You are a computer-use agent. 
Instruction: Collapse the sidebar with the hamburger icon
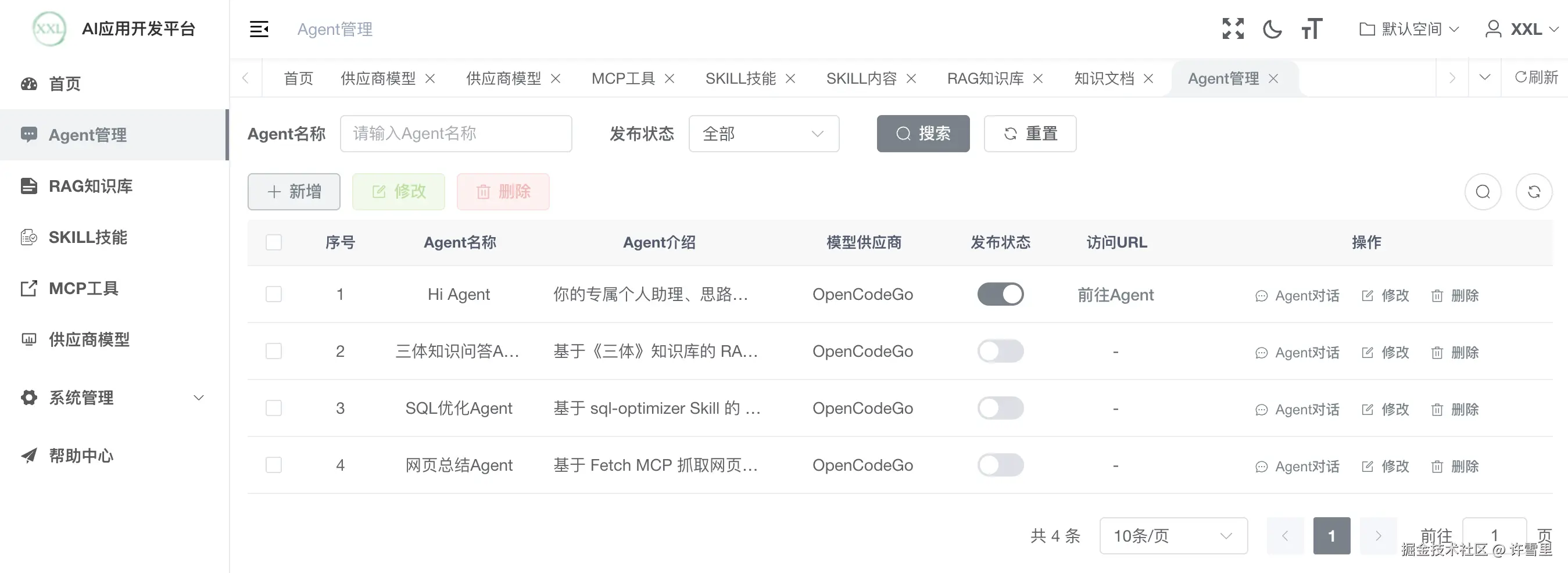pyautogui.click(x=259, y=28)
